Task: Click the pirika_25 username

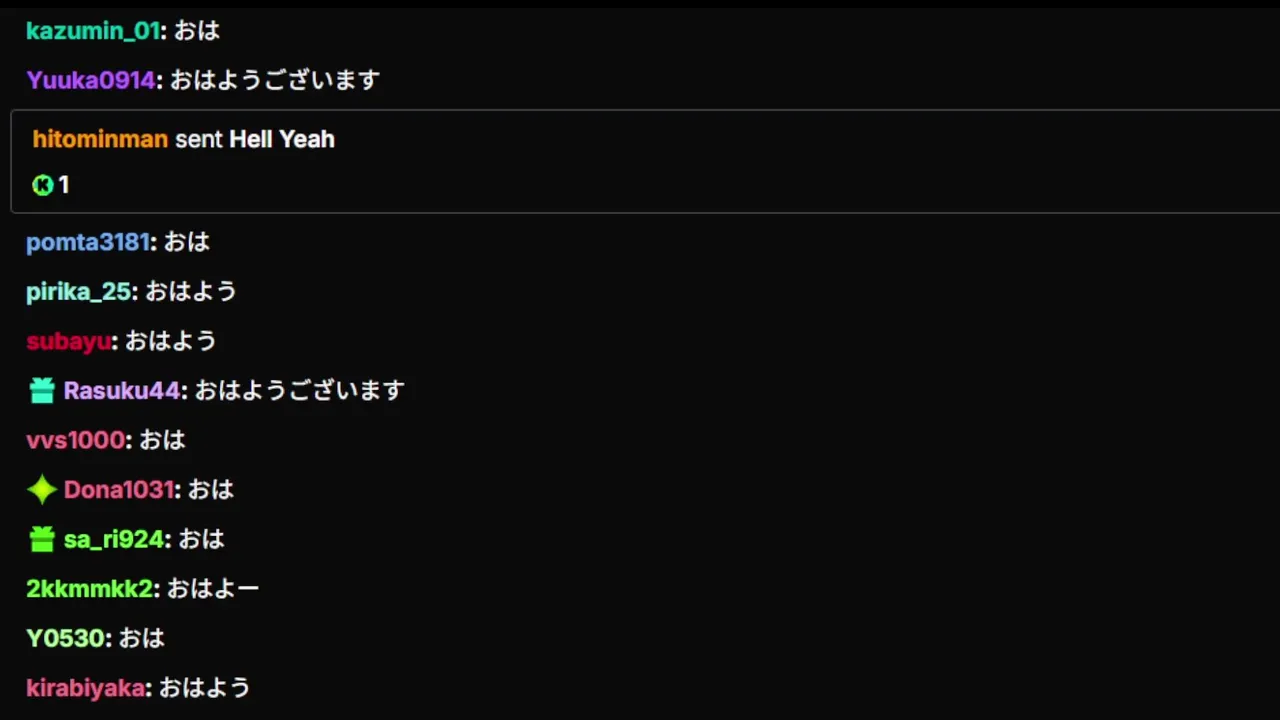Action: (79, 292)
